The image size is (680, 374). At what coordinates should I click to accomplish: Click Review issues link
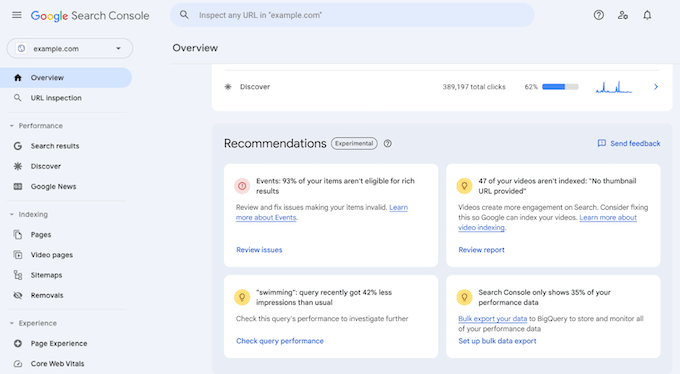(259, 250)
